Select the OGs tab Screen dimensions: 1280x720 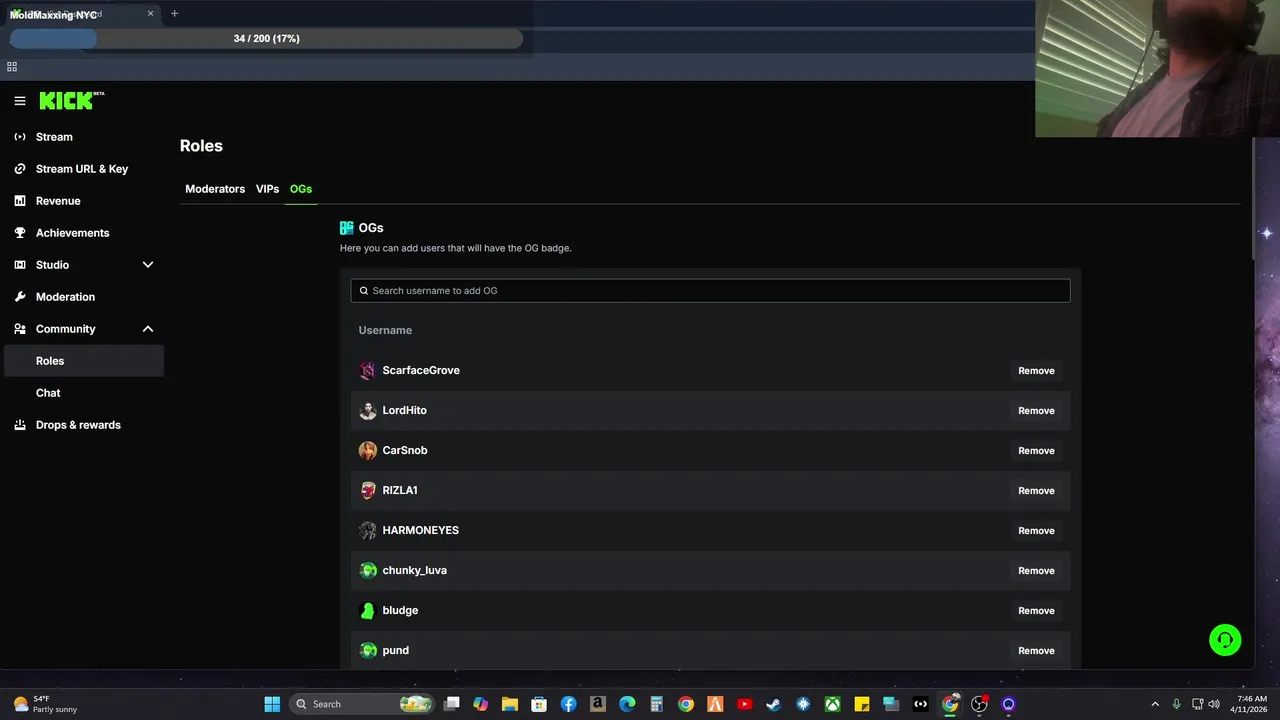[x=301, y=189]
